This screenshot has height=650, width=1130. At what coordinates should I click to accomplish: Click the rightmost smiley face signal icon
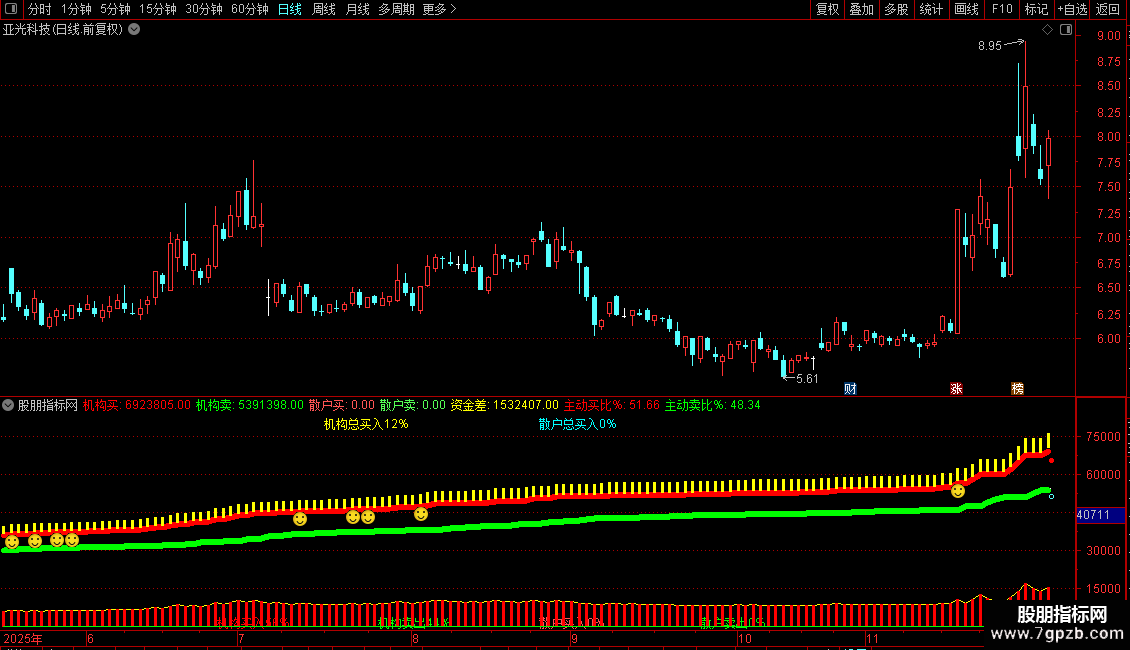pos(958,491)
